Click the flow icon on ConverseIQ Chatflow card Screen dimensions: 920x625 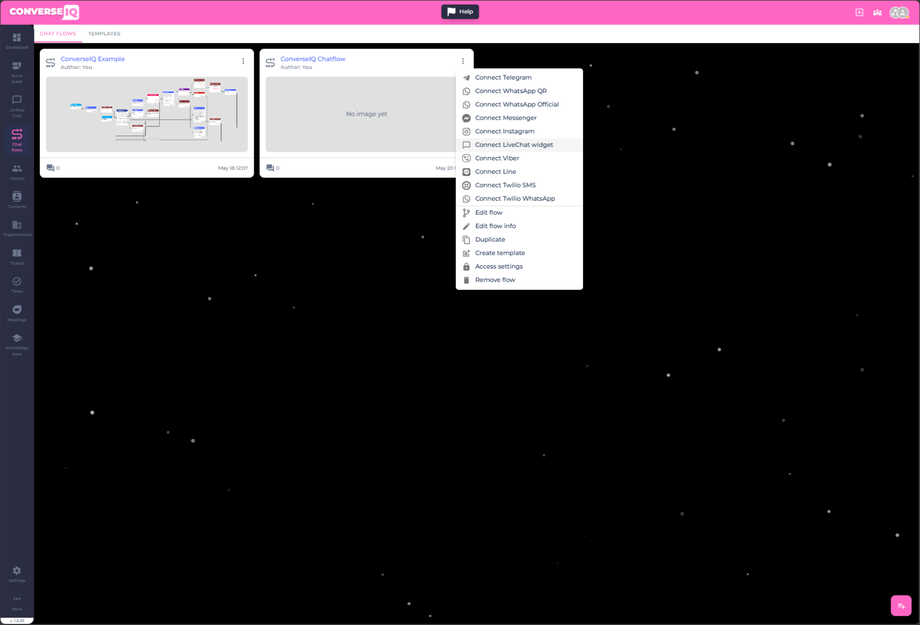270,62
